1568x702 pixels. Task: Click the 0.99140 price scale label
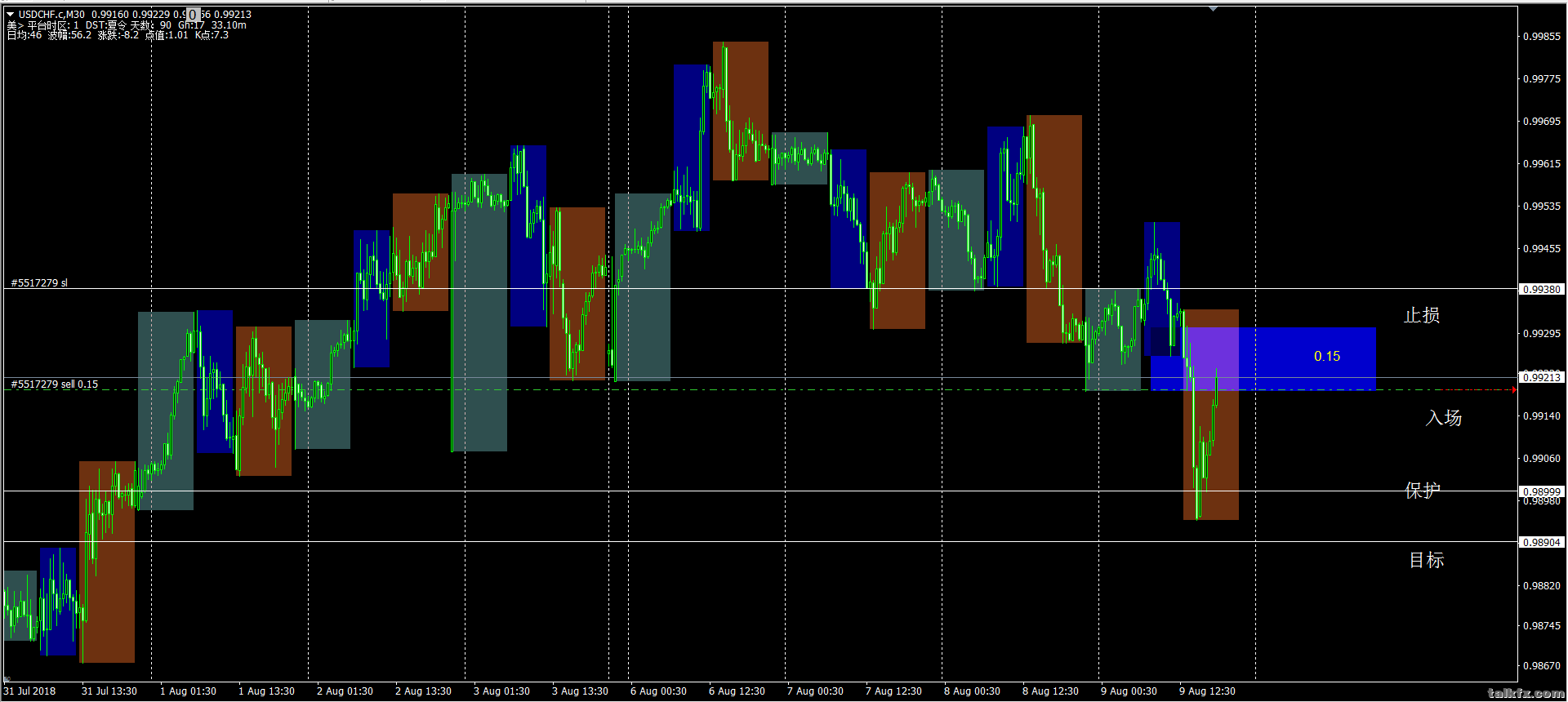click(1542, 416)
